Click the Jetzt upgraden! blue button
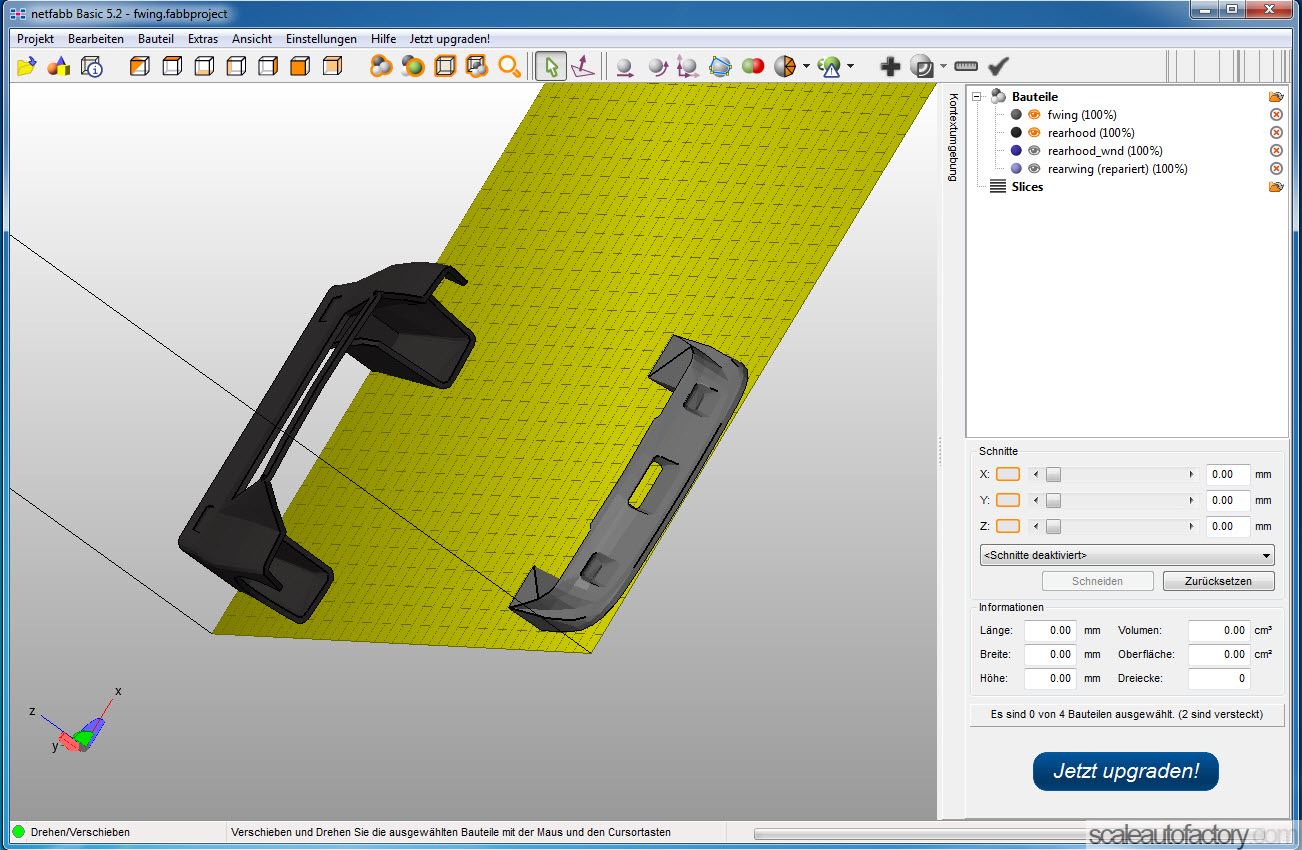 point(1126,771)
